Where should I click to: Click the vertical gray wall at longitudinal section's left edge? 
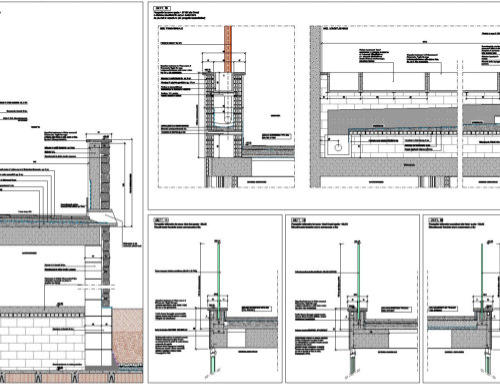(315, 107)
